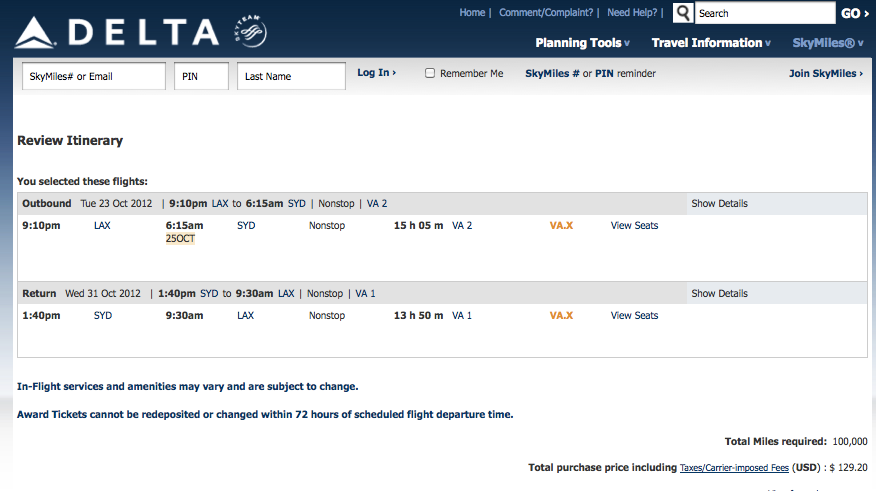Click the Log In button

(377, 73)
